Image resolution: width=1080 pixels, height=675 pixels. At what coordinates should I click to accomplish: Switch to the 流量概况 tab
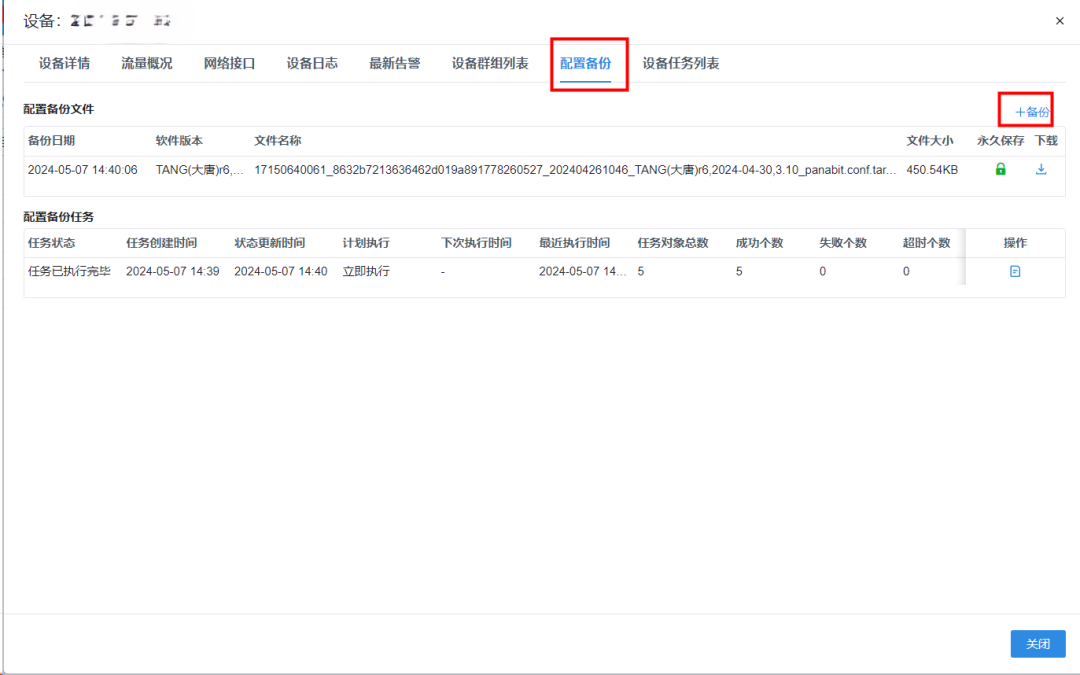147,63
